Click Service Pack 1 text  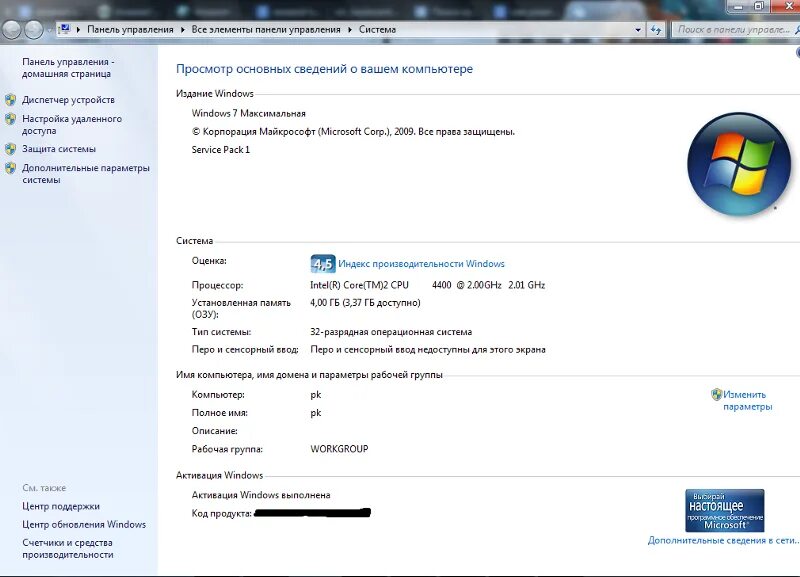click(220, 149)
